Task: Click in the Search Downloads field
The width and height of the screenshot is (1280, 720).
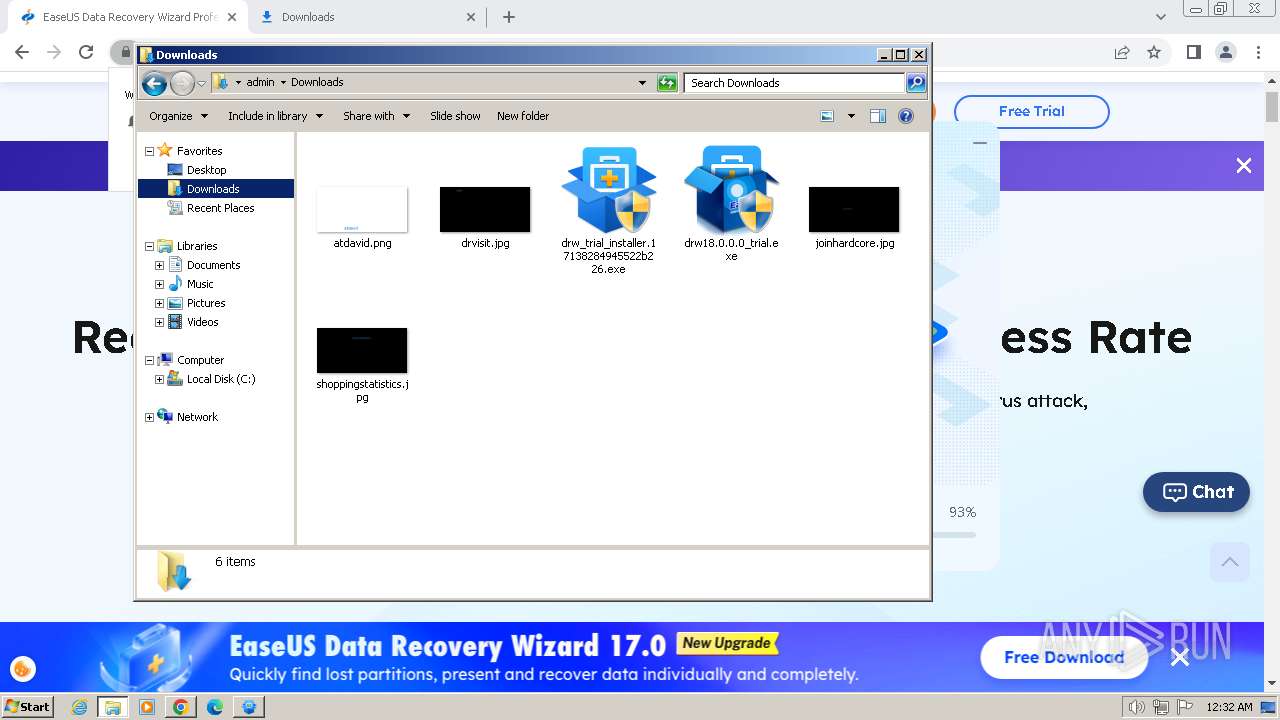Action: click(795, 83)
